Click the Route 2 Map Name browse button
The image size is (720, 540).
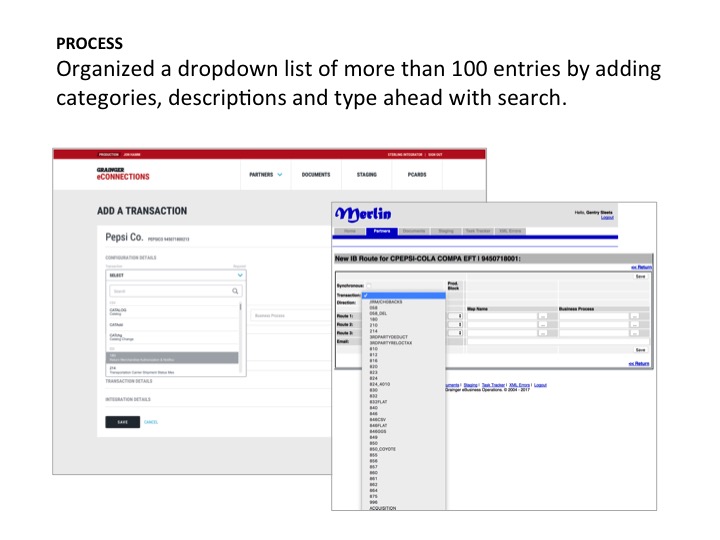click(x=543, y=324)
